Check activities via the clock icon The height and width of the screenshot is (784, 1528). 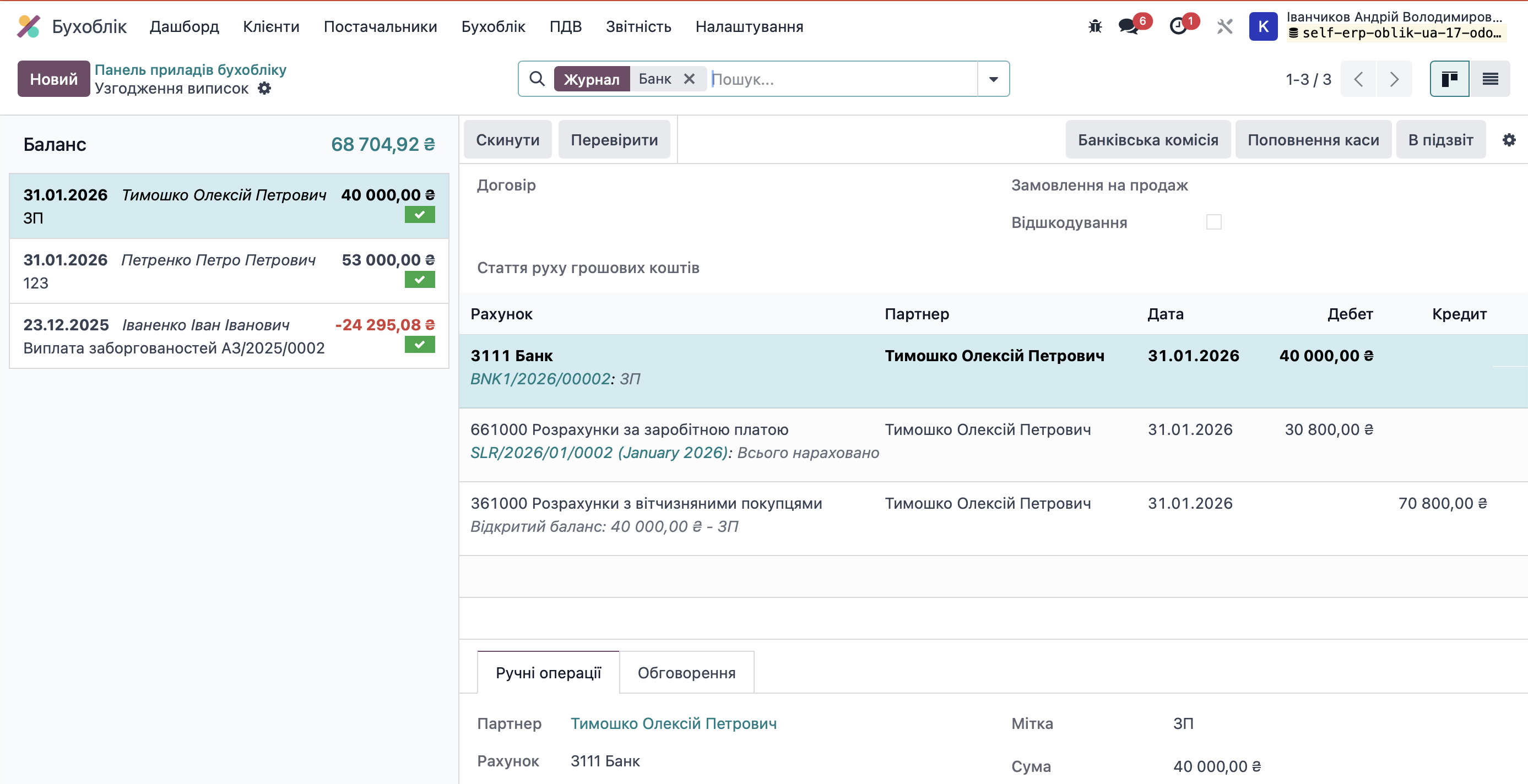[x=1178, y=26]
